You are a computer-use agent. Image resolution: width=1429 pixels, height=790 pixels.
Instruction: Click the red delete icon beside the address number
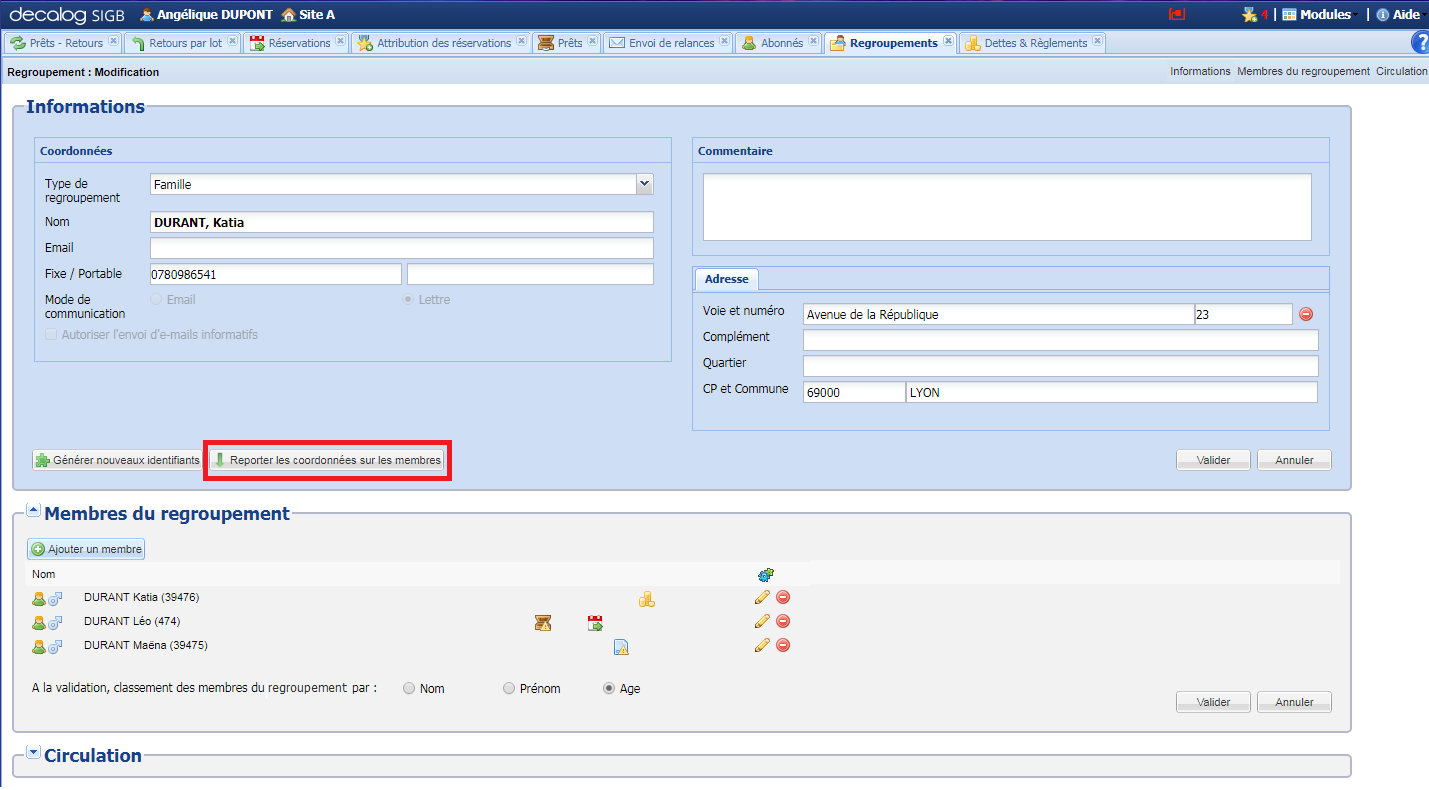point(1306,314)
